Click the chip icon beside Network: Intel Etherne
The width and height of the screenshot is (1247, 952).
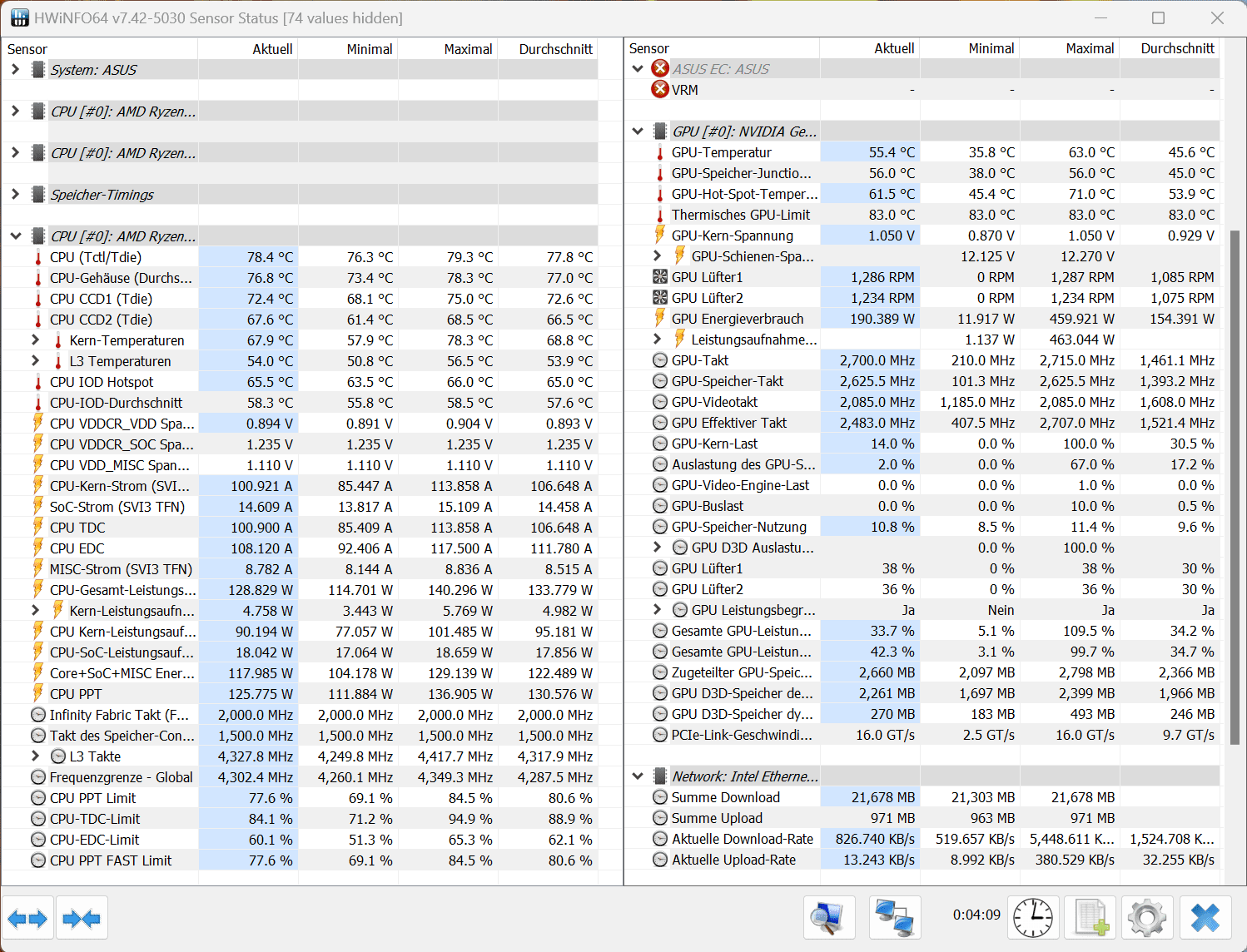point(660,776)
